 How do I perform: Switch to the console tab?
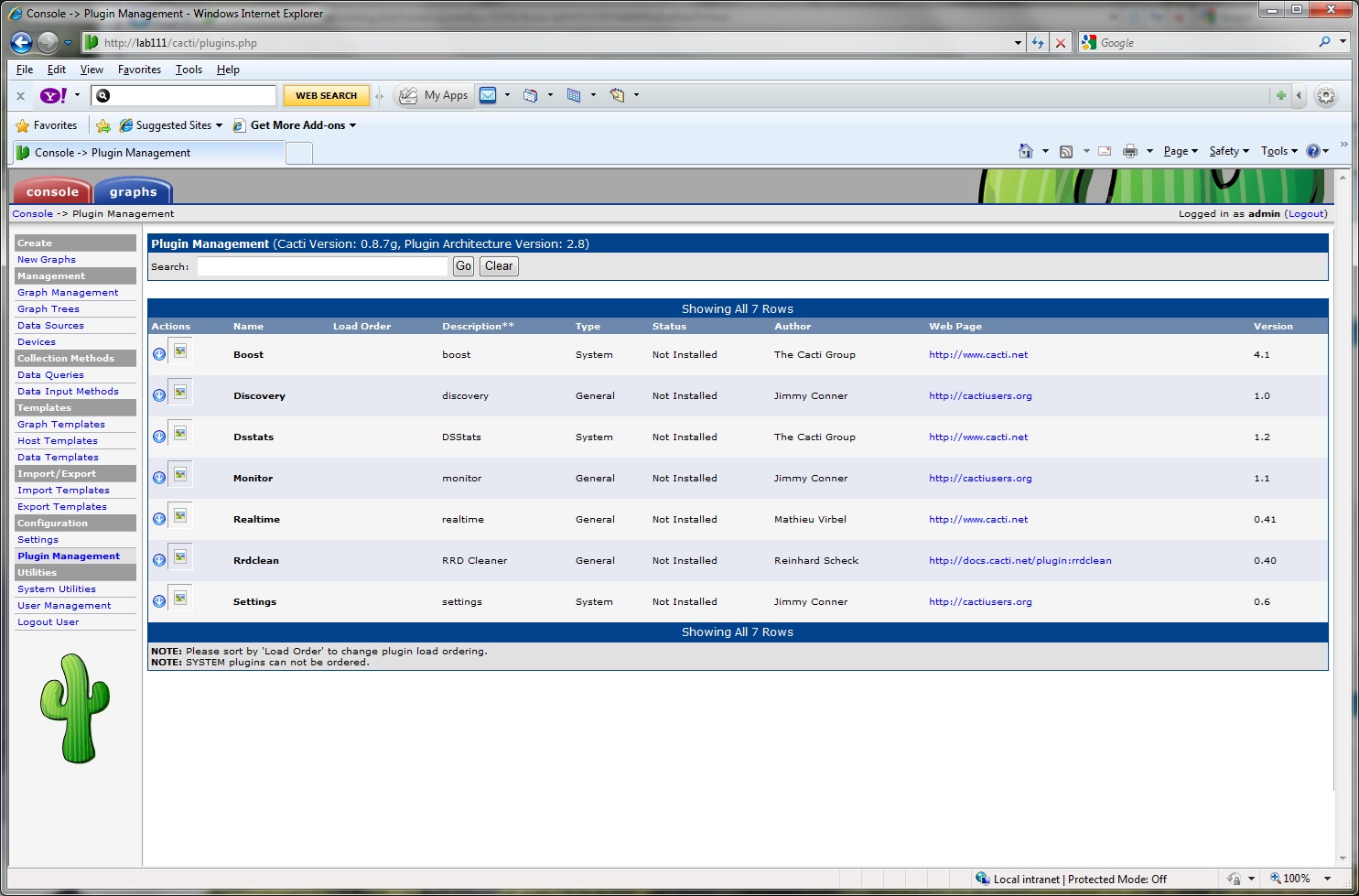52,191
